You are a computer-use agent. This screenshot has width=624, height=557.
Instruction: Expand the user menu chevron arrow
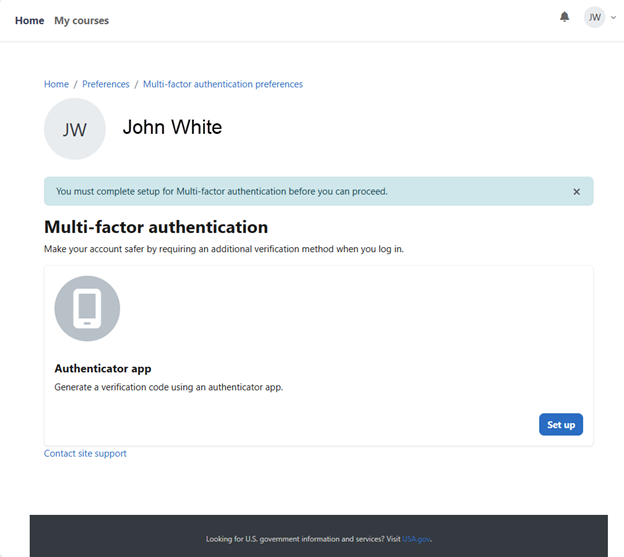pos(613,18)
